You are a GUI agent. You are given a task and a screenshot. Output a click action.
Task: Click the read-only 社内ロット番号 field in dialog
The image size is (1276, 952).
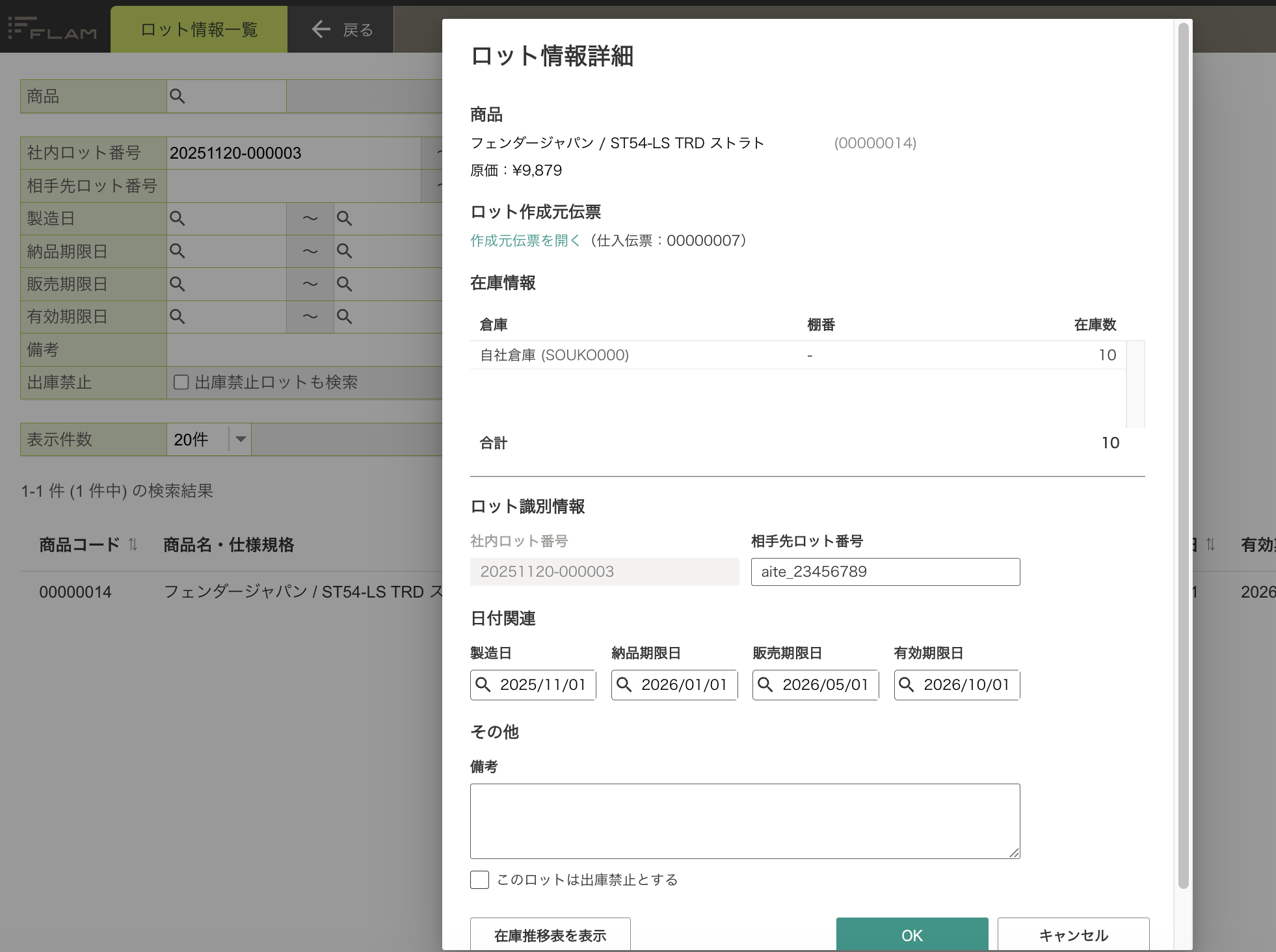click(x=604, y=572)
